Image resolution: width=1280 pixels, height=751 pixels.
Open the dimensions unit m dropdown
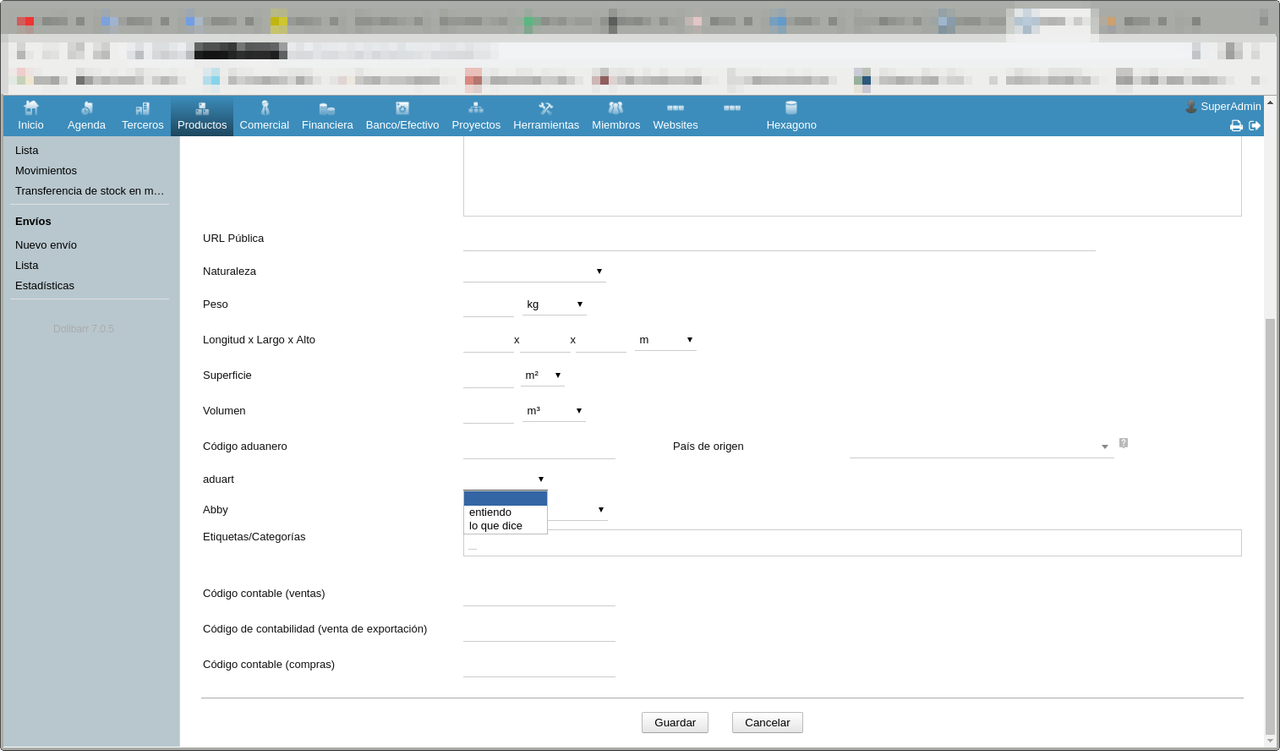tap(665, 340)
